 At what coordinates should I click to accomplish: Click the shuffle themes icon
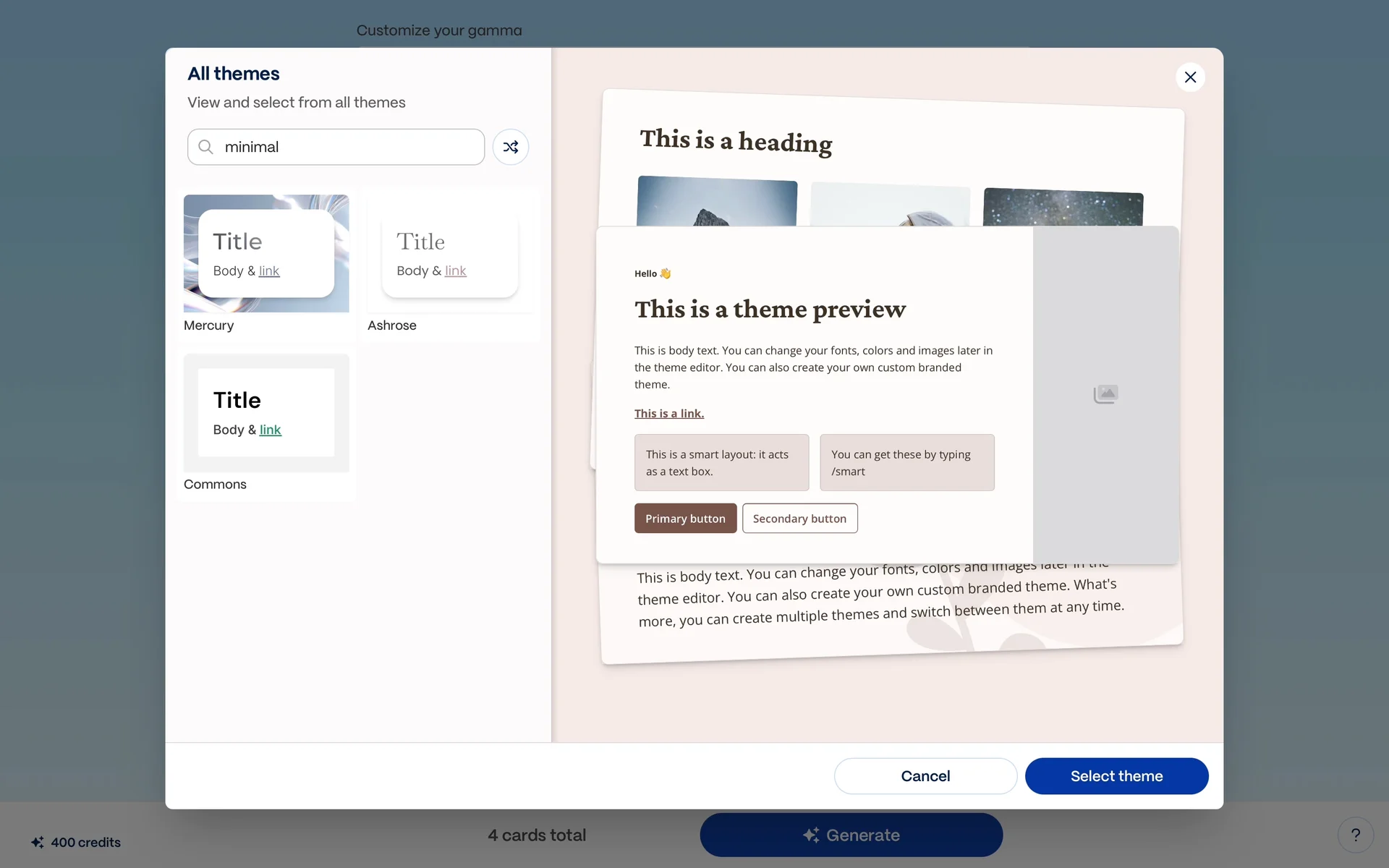point(510,147)
